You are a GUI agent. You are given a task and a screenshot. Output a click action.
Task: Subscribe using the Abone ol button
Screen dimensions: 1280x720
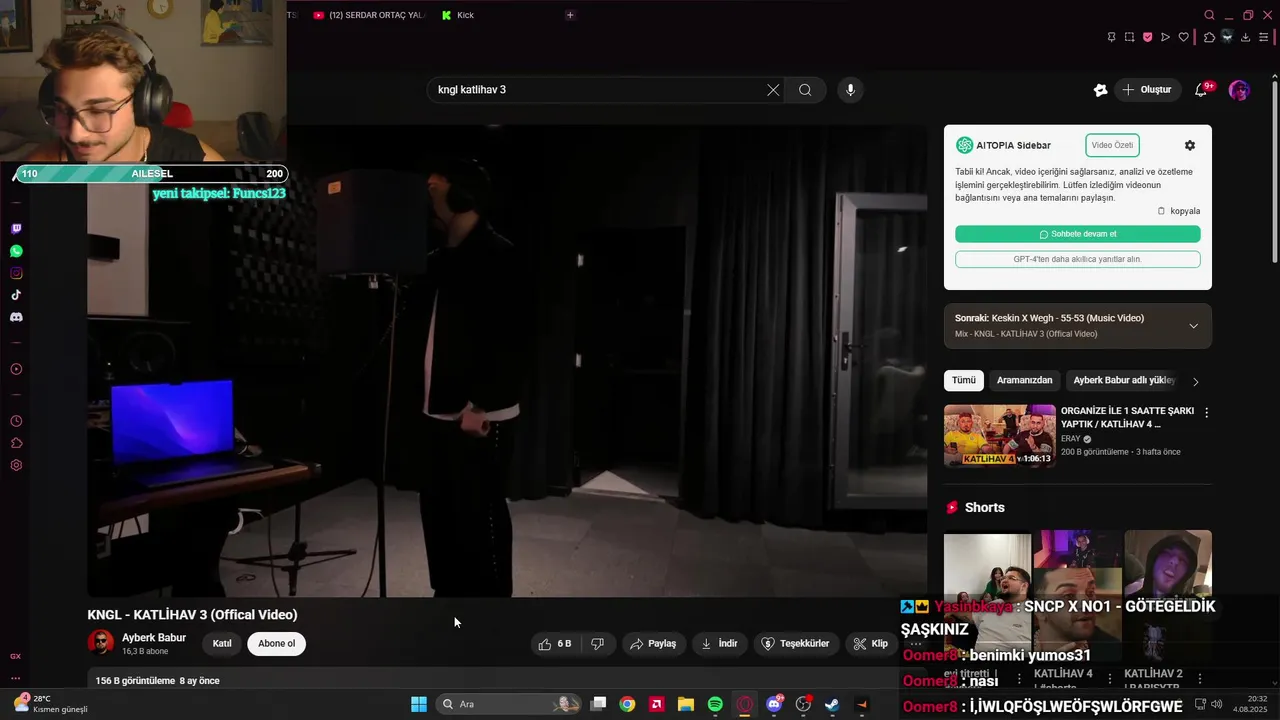[x=276, y=644]
